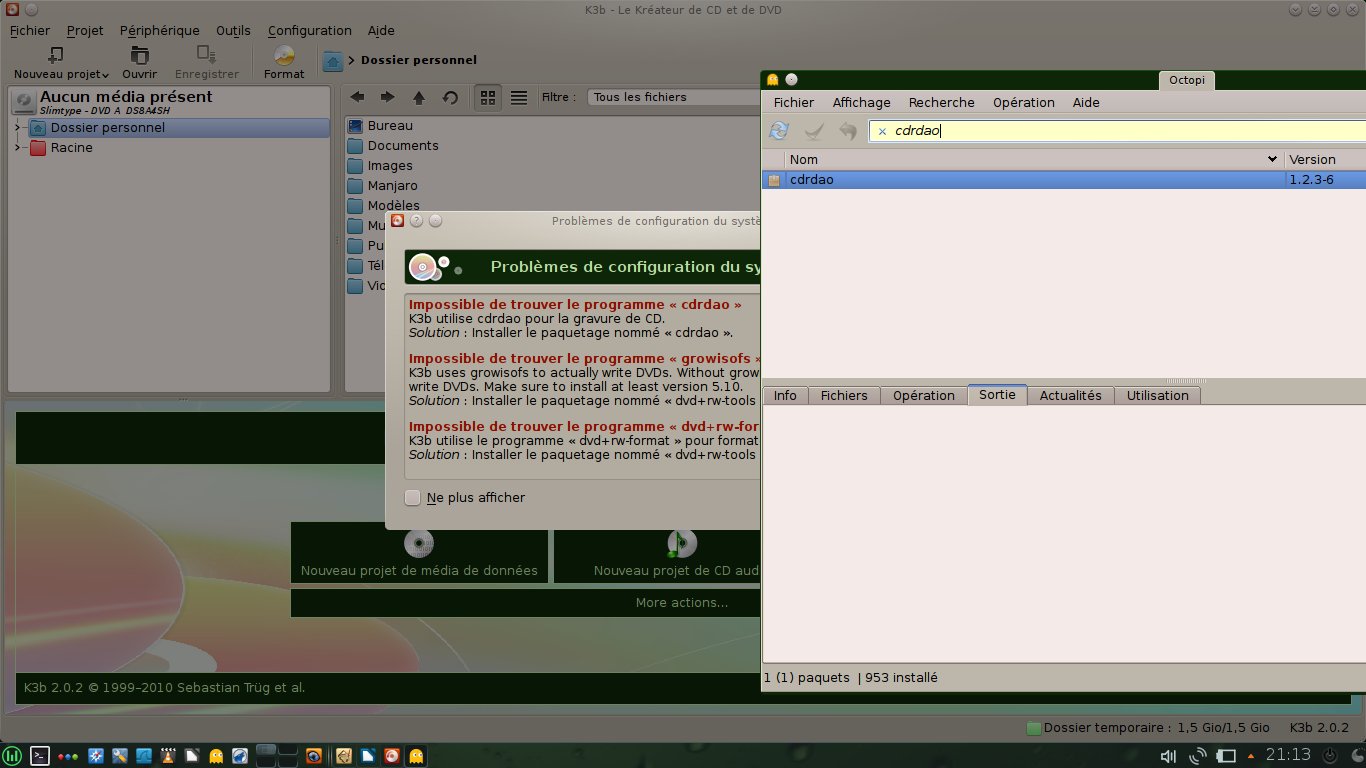1366x768 pixels.
Task: Open the Périphérique menu in K3b
Action: pyautogui.click(x=159, y=30)
